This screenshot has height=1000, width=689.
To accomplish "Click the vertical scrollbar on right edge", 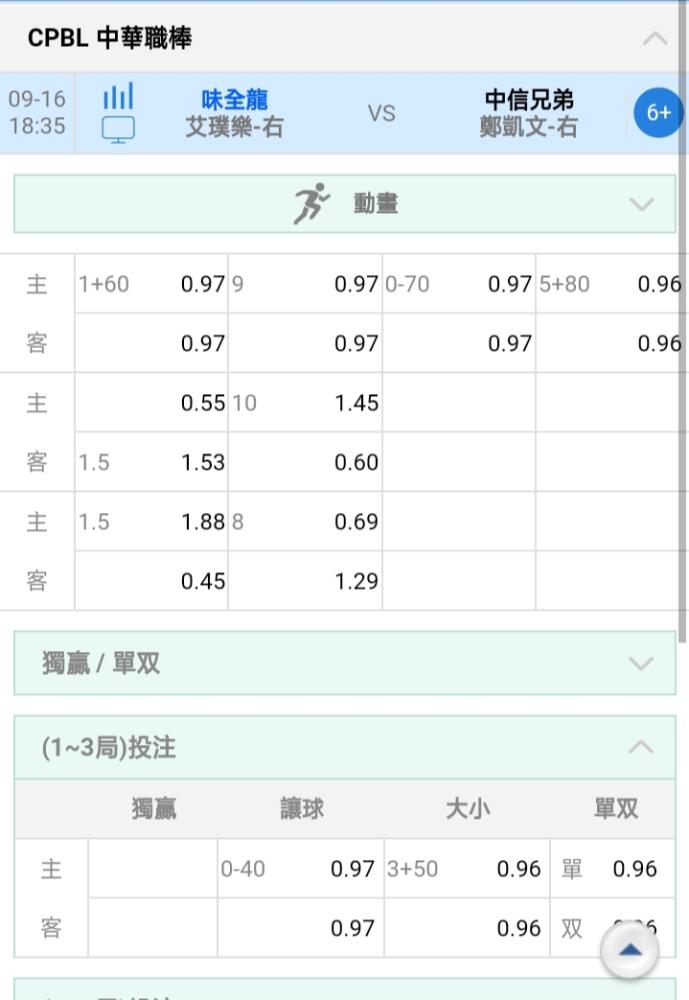I will [x=683, y=319].
